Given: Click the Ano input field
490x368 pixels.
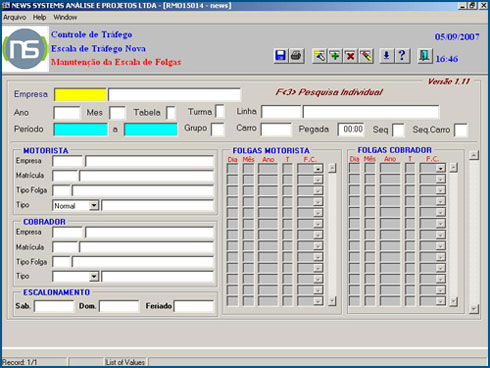Looking at the screenshot, I should point(67,113).
